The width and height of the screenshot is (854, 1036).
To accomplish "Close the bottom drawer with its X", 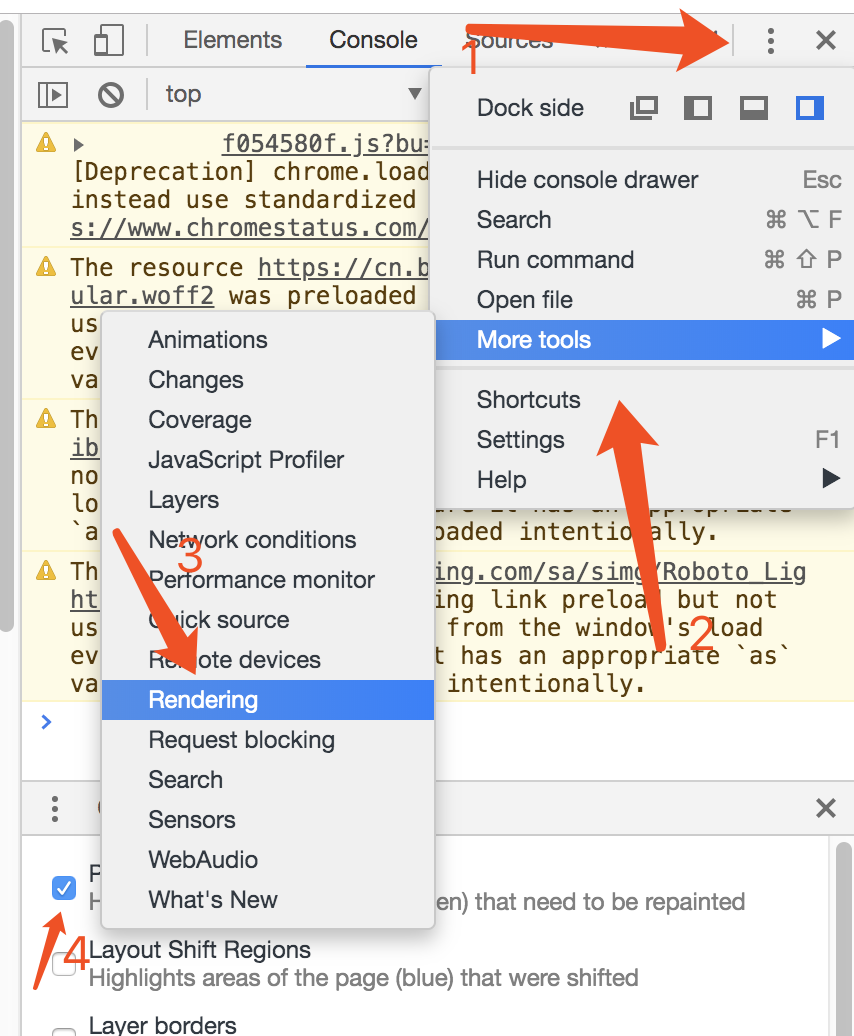I will tap(826, 808).
